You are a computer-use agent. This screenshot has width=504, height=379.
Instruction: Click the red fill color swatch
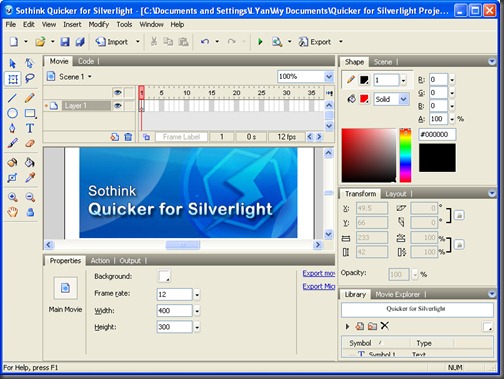coord(364,99)
